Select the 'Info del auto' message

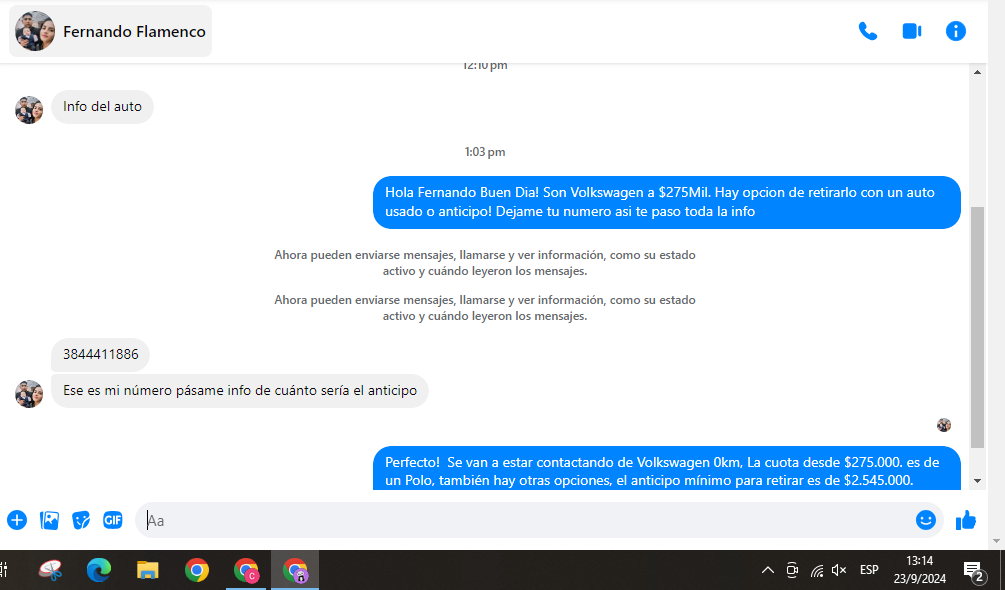coord(103,107)
